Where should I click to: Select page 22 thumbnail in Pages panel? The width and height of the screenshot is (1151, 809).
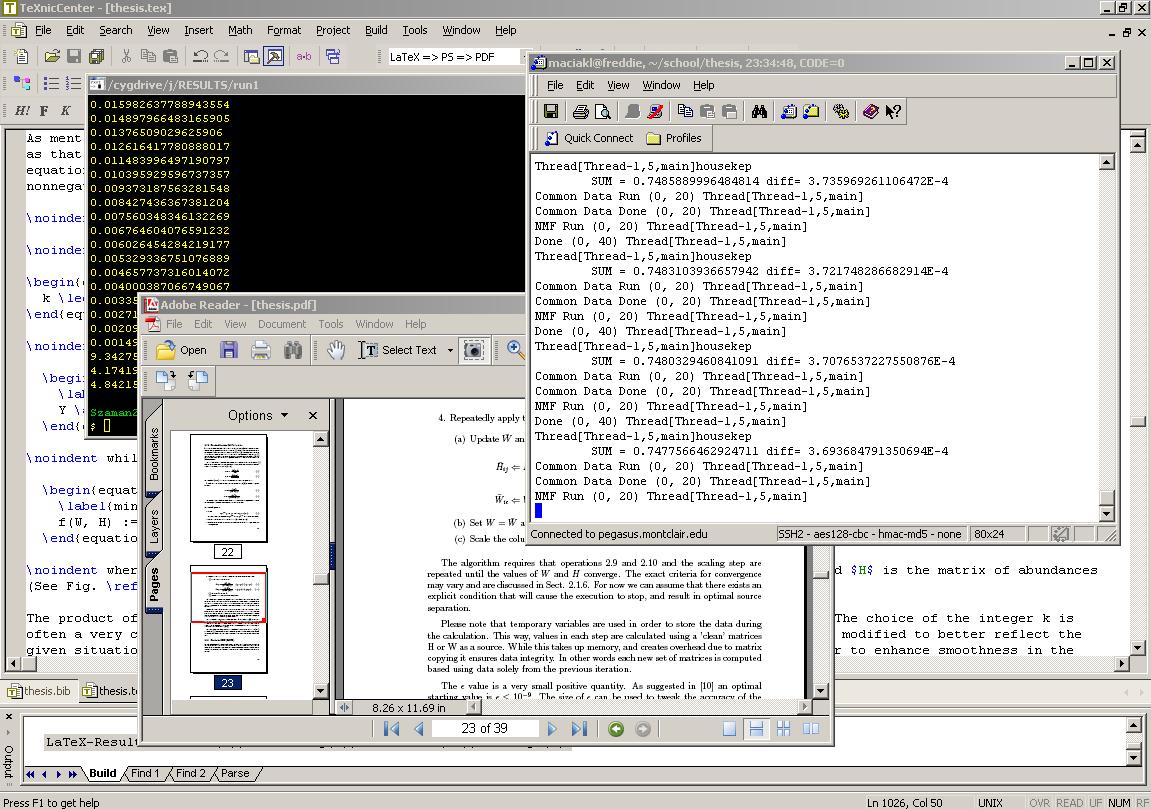pos(229,488)
